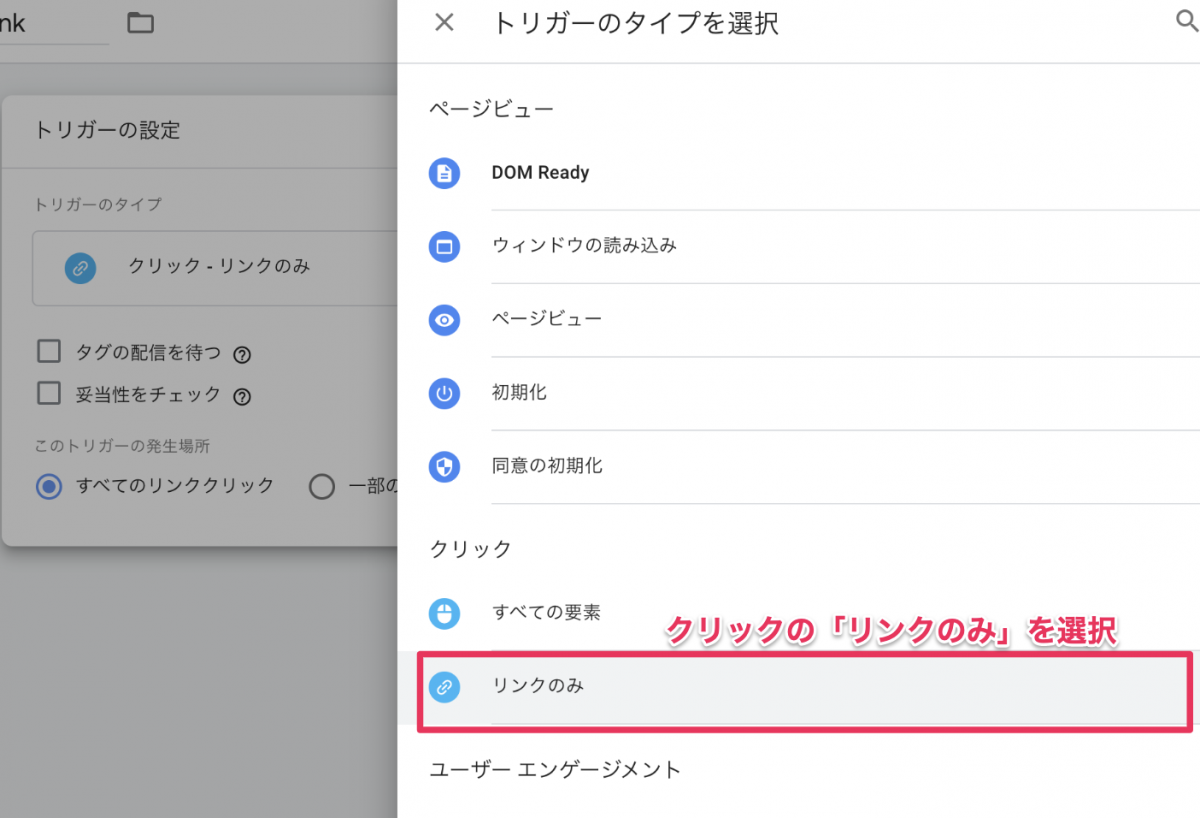Screen dimensions: 1200x818
Task: Close the trigger type selection panel
Action: [x=445, y=23]
